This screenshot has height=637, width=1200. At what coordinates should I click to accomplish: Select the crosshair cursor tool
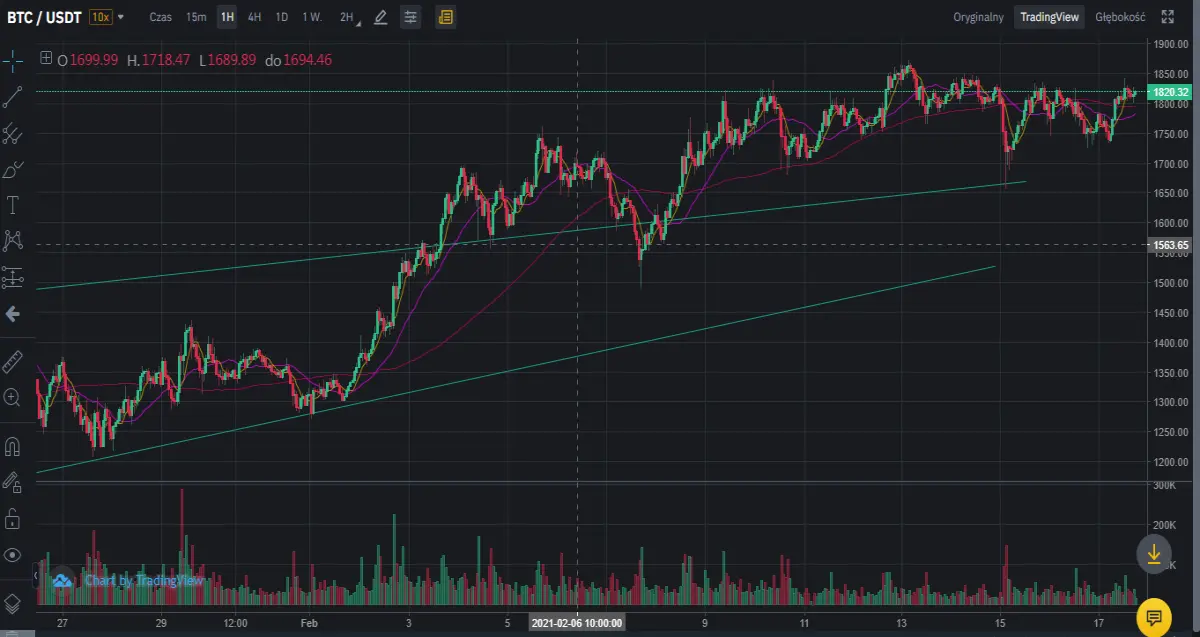pos(13,61)
